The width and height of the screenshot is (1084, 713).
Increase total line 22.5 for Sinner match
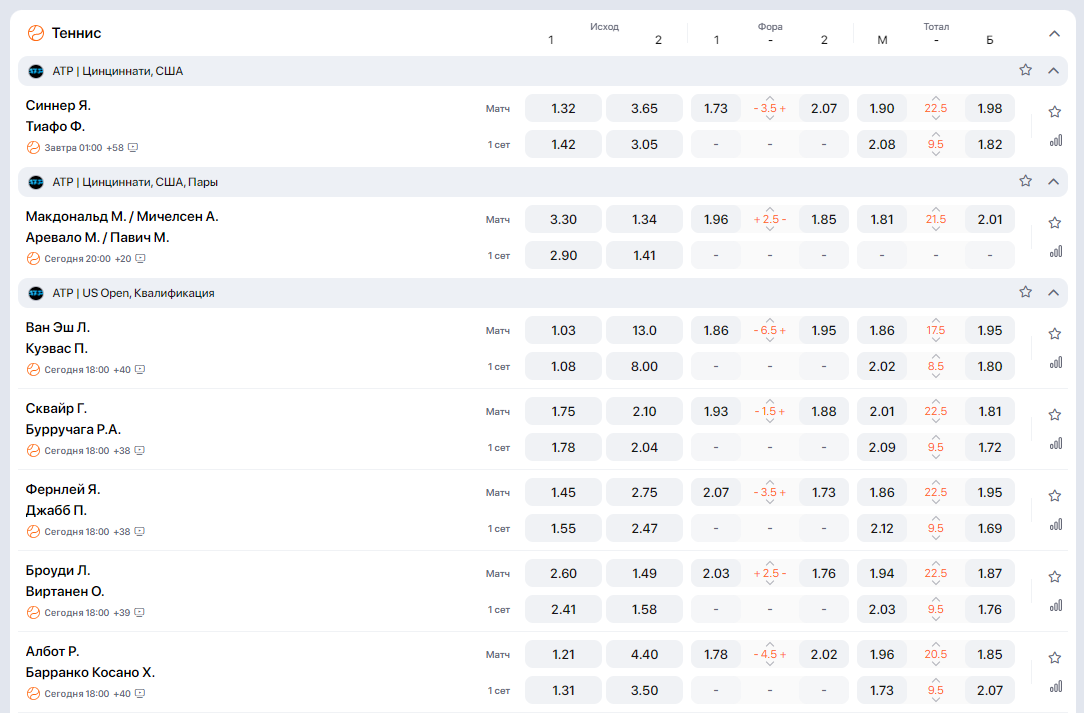click(x=936, y=96)
